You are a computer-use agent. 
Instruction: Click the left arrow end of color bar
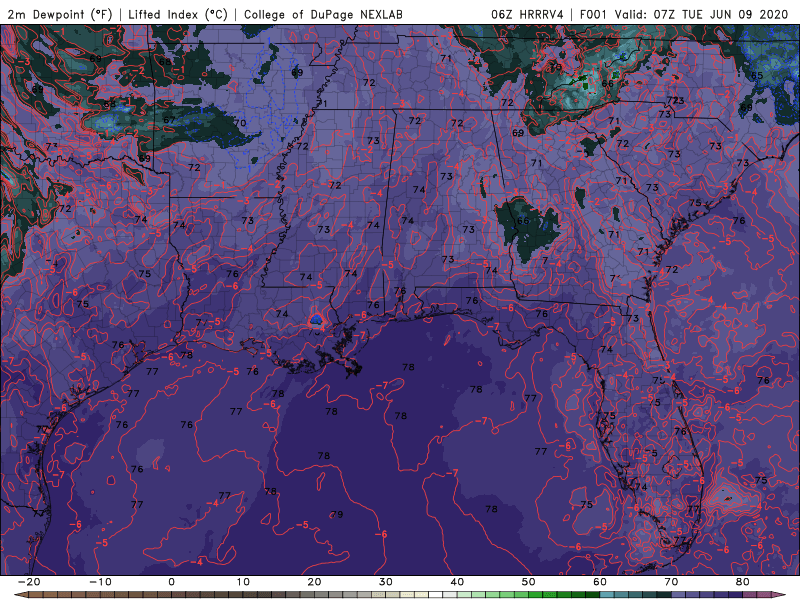point(20,595)
